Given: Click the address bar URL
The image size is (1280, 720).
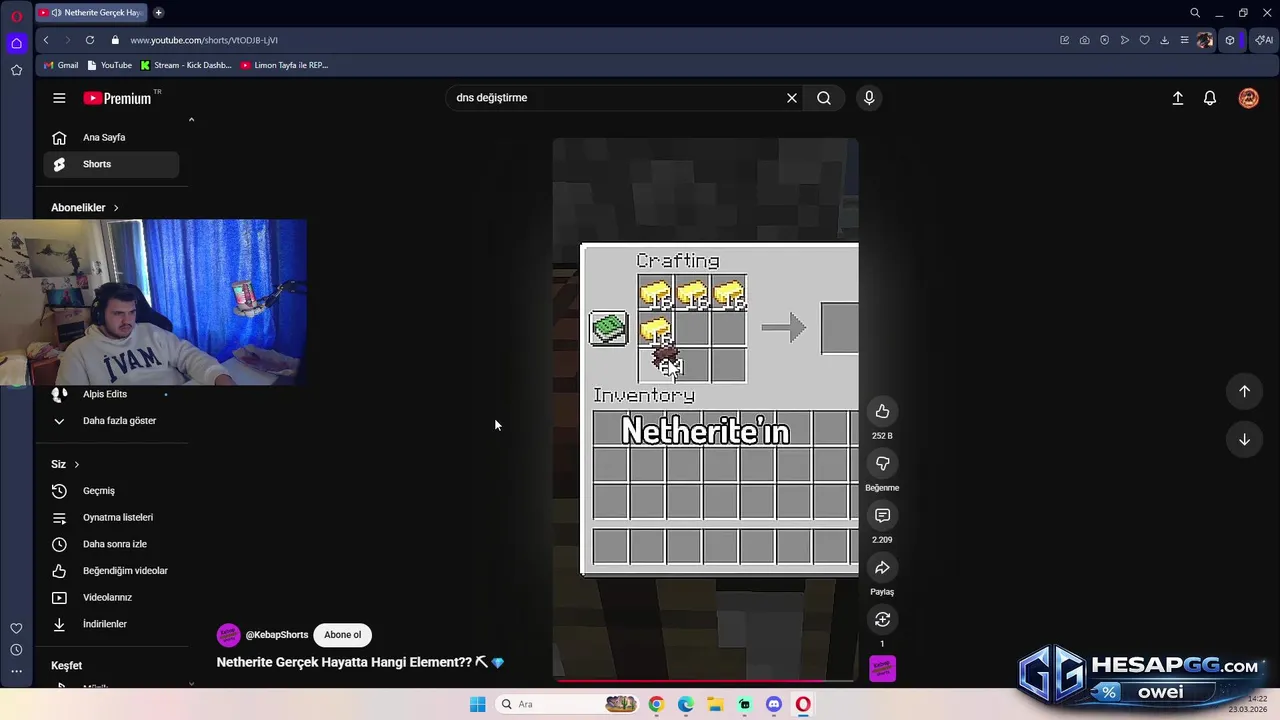Looking at the screenshot, I should point(204,40).
